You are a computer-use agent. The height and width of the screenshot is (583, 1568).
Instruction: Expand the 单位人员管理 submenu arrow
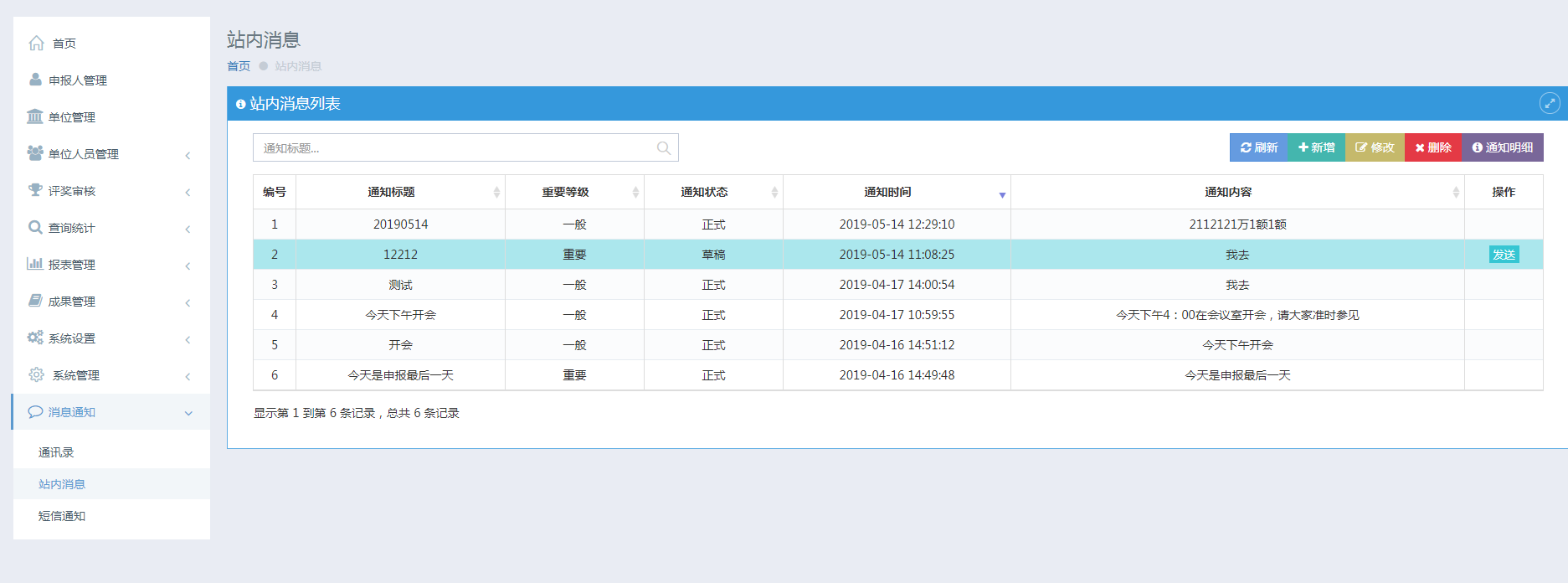coord(188,155)
